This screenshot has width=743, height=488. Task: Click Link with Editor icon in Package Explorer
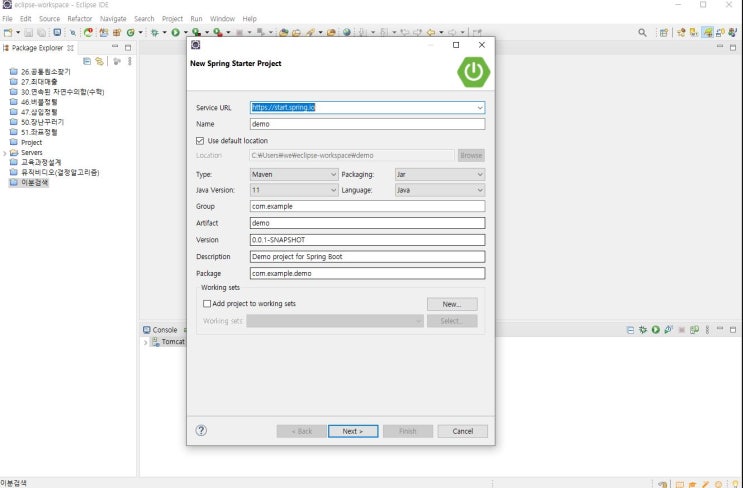coord(99,61)
